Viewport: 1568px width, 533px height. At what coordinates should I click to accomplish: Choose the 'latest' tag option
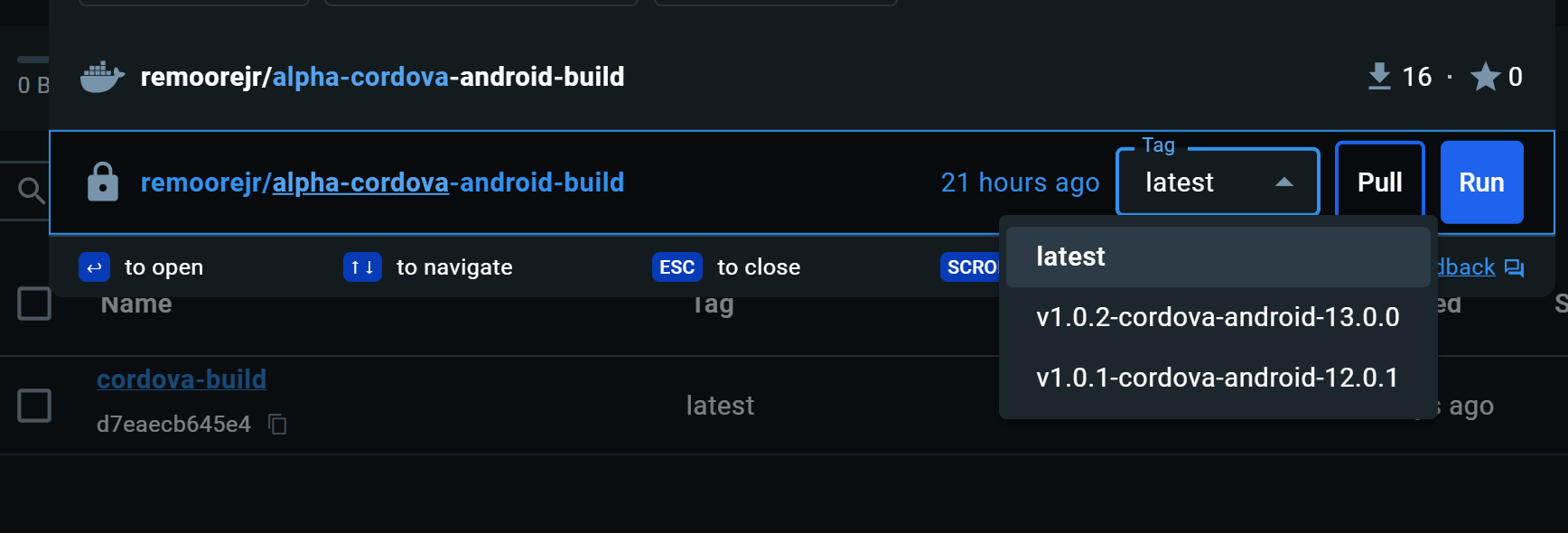click(x=1070, y=257)
